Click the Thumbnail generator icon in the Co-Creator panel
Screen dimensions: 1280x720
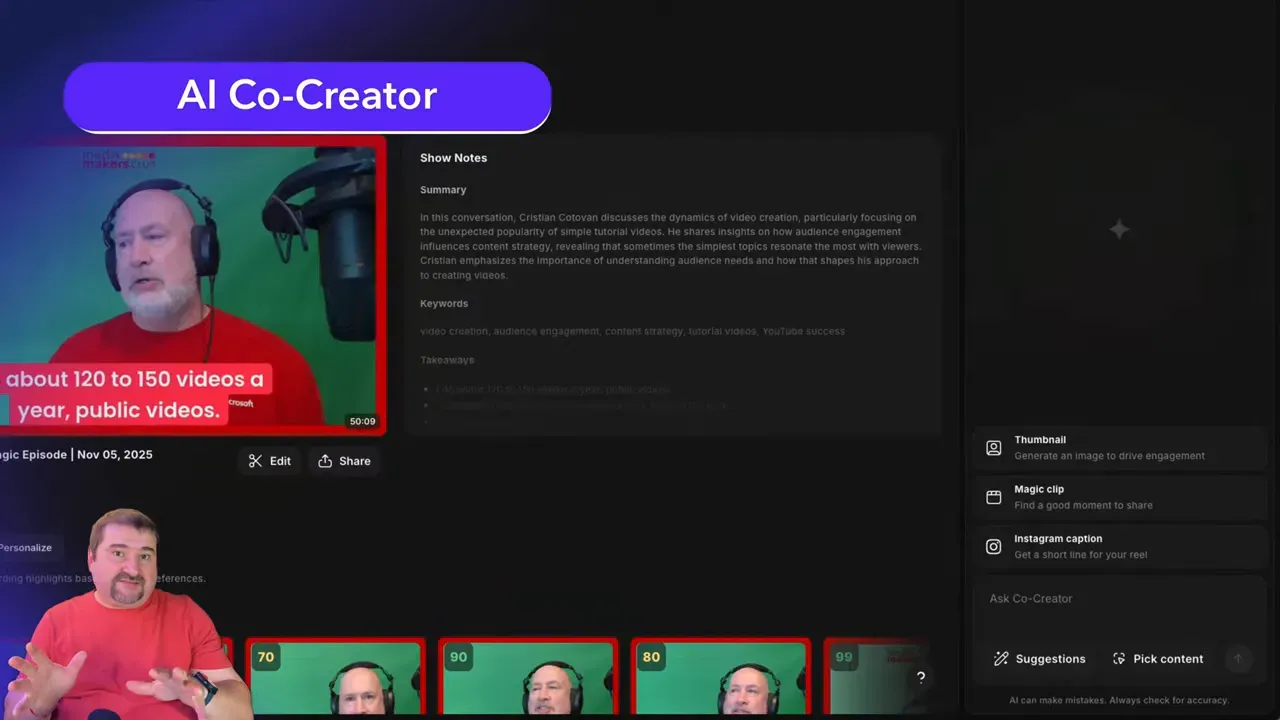(993, 447)
